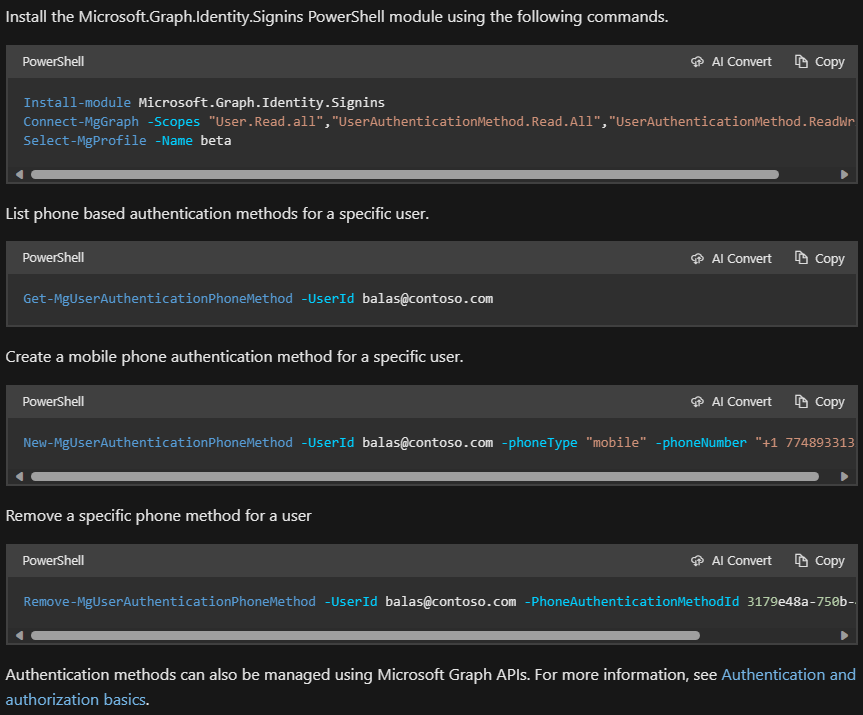Click the right scroll arrow of the third code block
The height and width of the screenshot is (715, 863).
tap(845, 476)
